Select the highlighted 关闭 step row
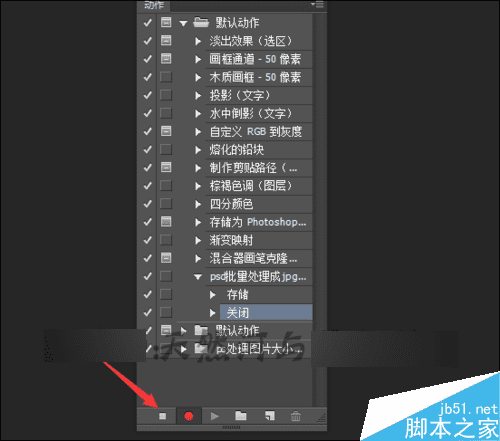Screen dimensions: 500x441 pyautogui.click(x=266, y=312)
